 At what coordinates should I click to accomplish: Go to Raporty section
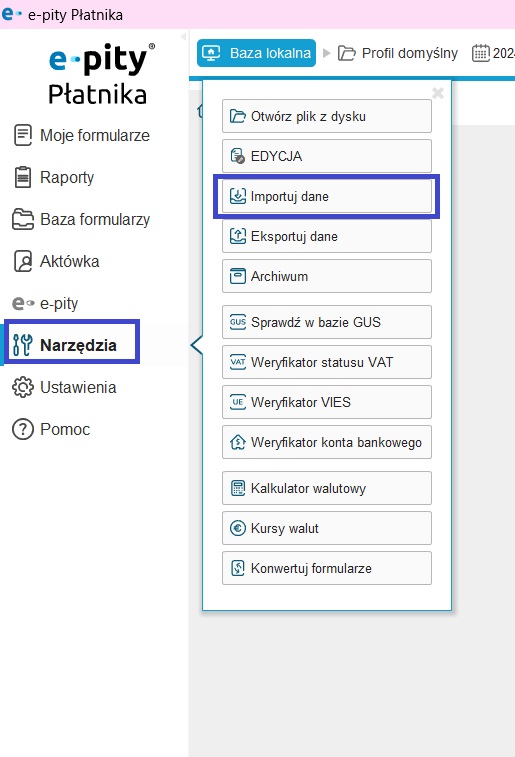point(53,177)
